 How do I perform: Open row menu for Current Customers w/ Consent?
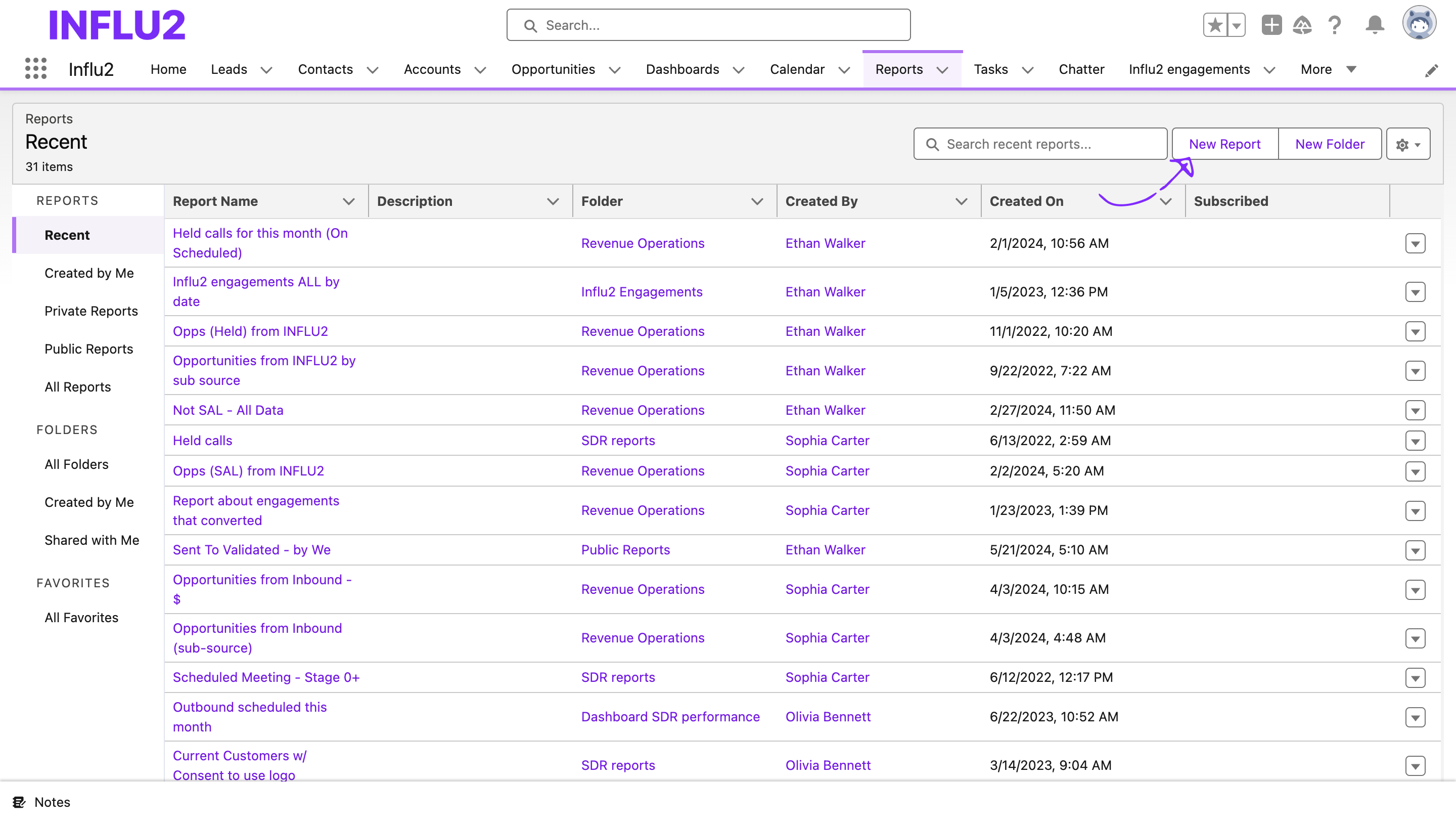(x=1415, y=766)
